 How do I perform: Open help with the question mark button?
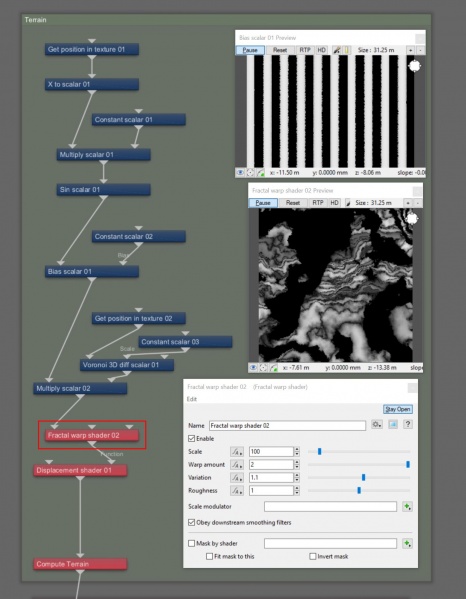coord(408,424)
